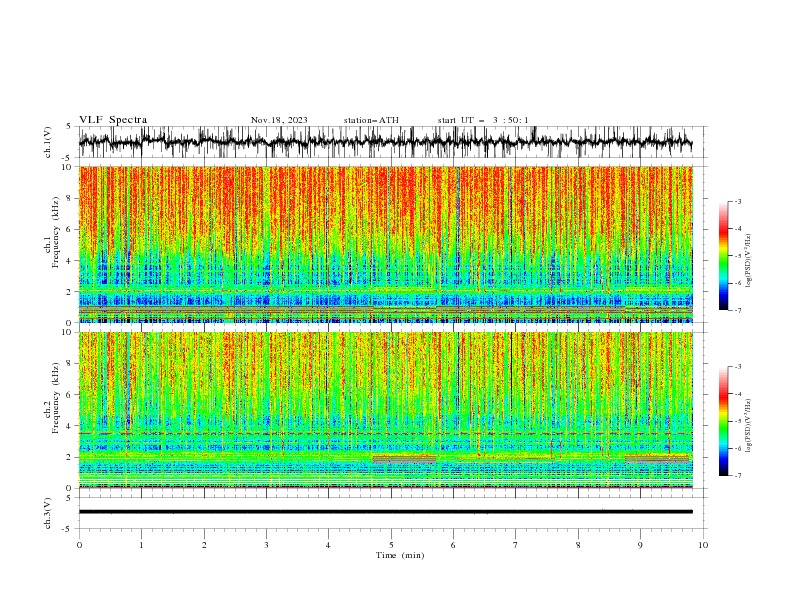
Task: Click the time axis tick label "5"
Action: [391, 545]
